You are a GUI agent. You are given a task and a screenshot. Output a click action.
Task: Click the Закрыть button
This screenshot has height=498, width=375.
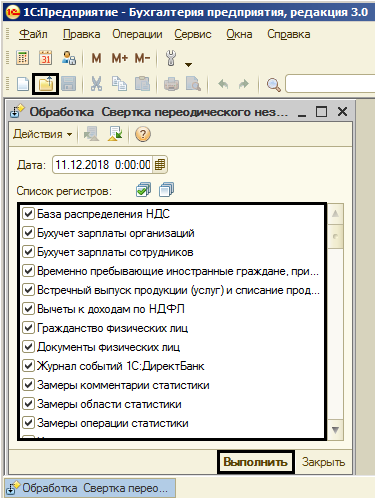tap(323, 462)
